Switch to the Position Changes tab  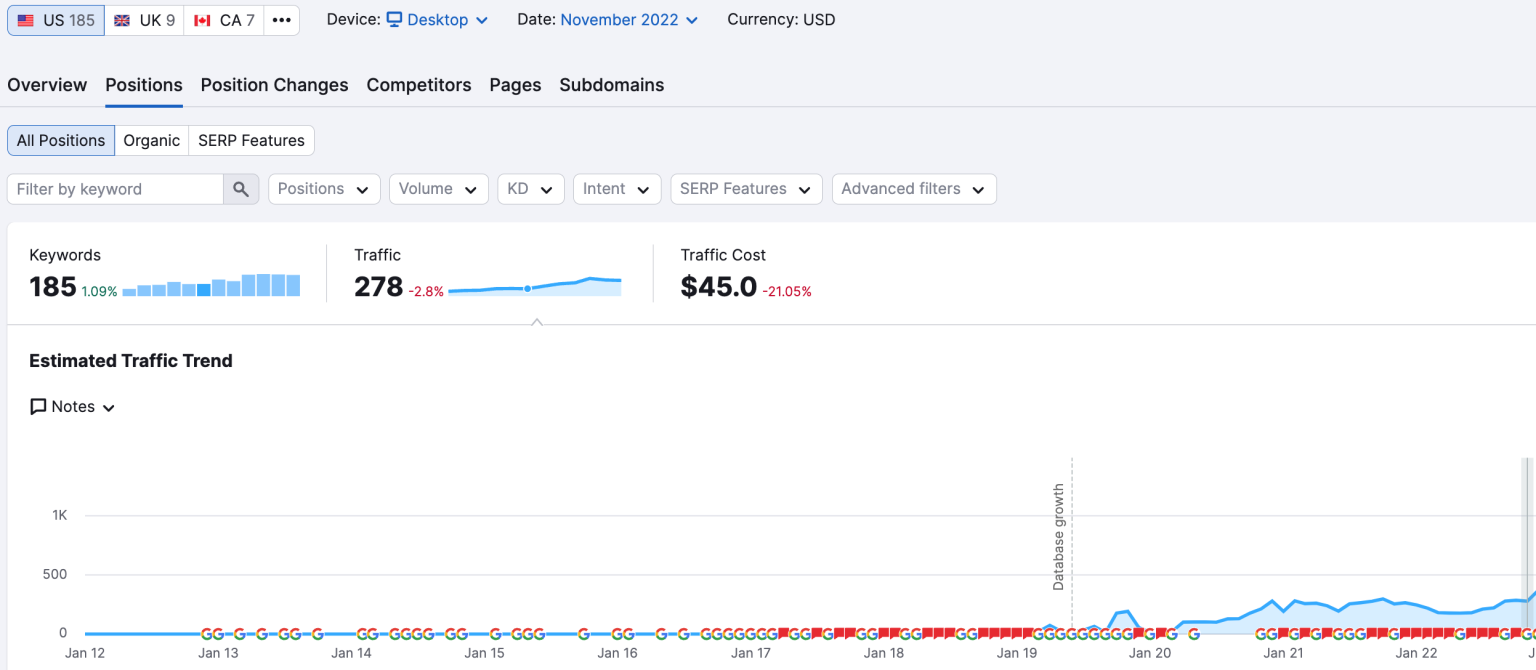point(274,85)
